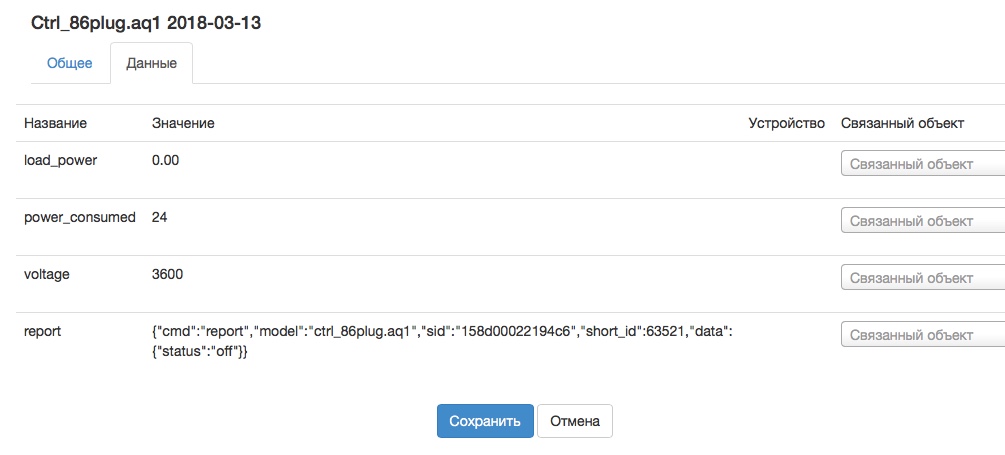Screen dimensions: 1005x455
Task: Click the Связанный объект column header
Action: click(x=902, y=123)
